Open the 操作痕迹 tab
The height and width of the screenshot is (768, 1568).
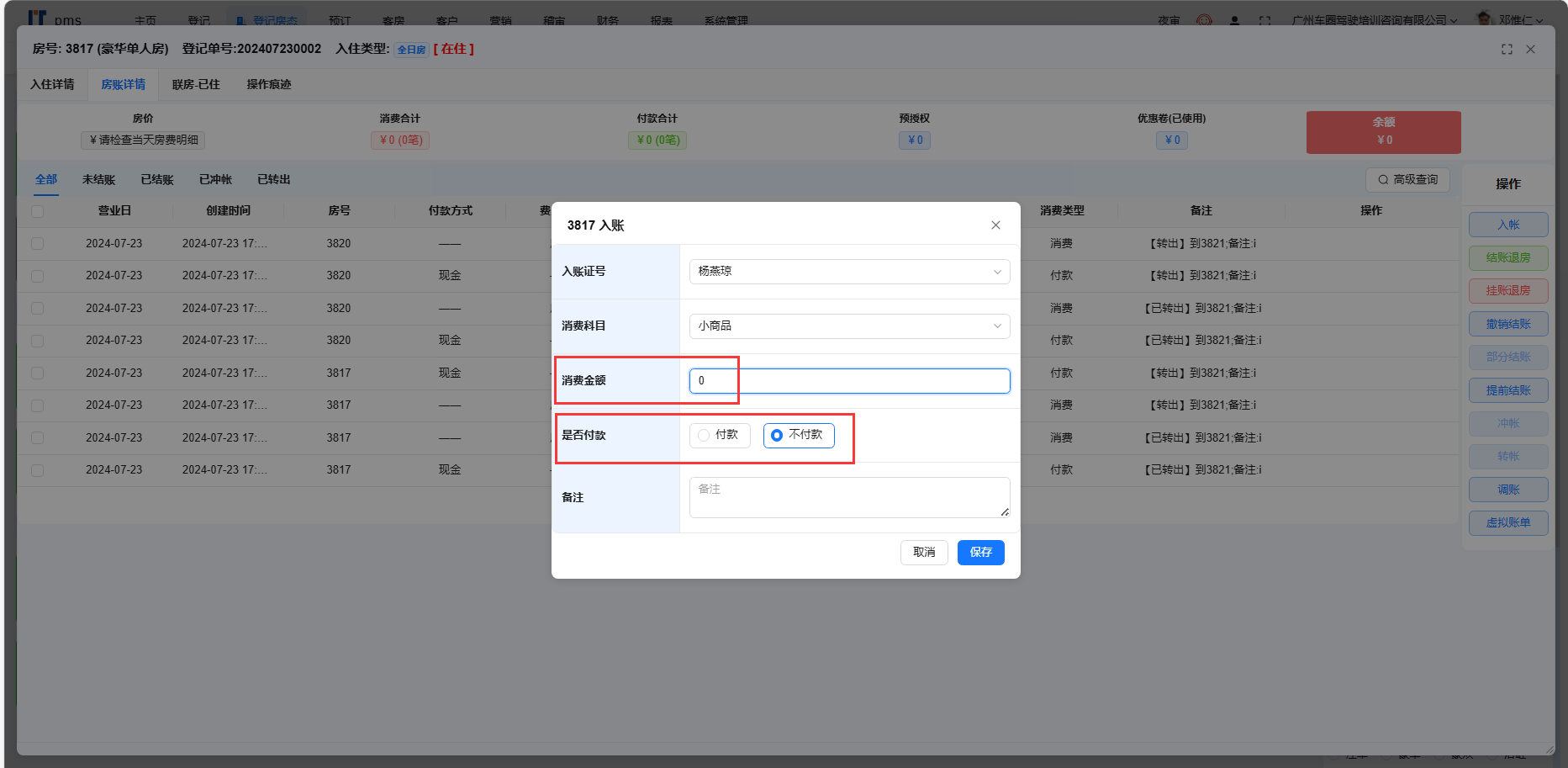point(268,85)
